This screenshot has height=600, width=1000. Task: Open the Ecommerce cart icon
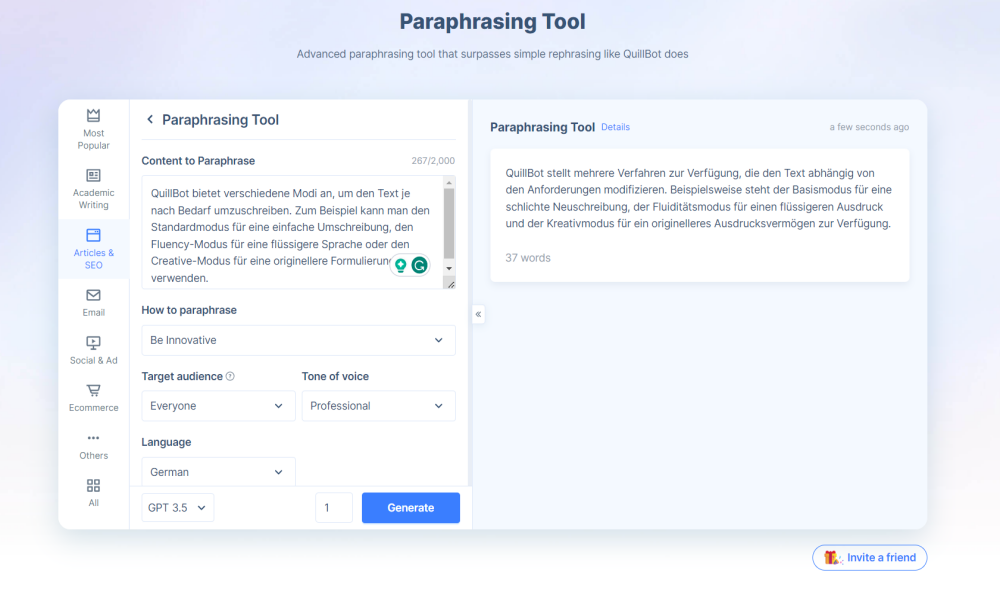click(93, 390)
